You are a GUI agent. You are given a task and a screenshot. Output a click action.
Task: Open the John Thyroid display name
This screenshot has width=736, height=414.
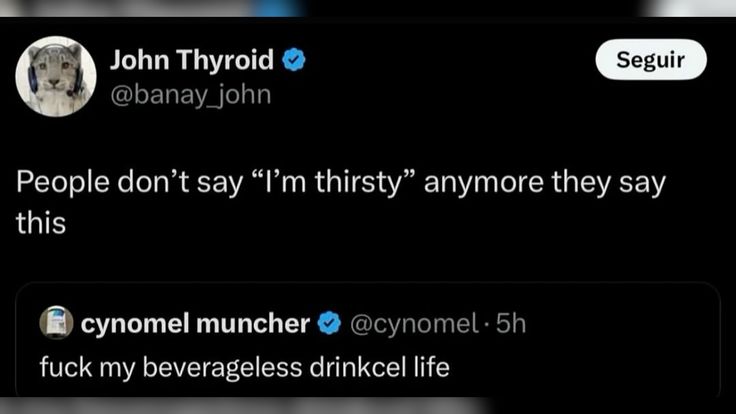click(x=190, y=61)
